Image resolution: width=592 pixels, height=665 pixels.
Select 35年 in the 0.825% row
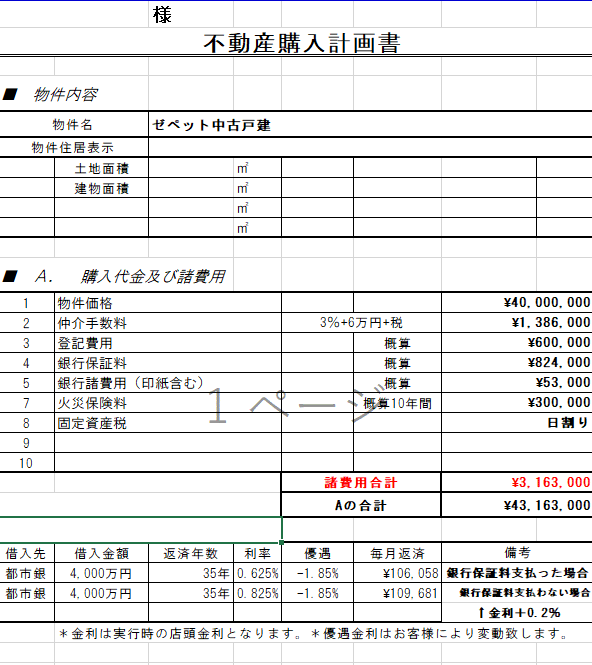[x=191, y=593]
